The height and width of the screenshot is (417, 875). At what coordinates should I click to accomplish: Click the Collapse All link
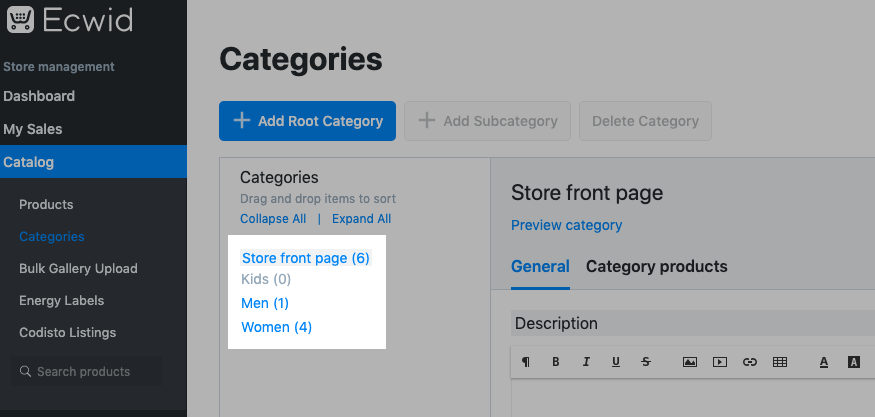[273, 219]
